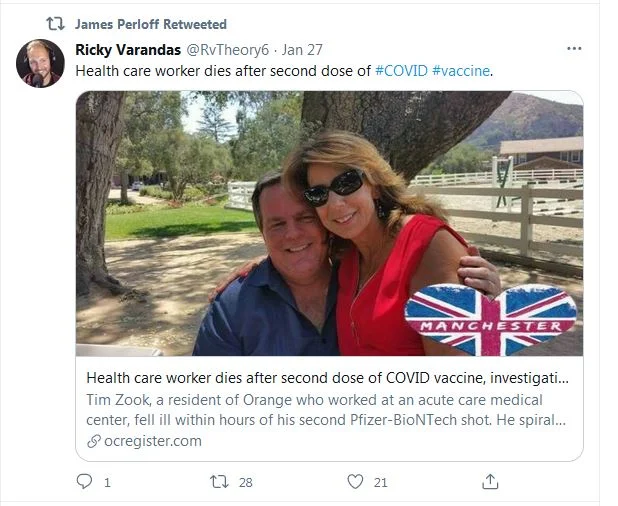Open Ricky Varandas display name
Viewport: 618px width, 506px height.
pos(130,49)
